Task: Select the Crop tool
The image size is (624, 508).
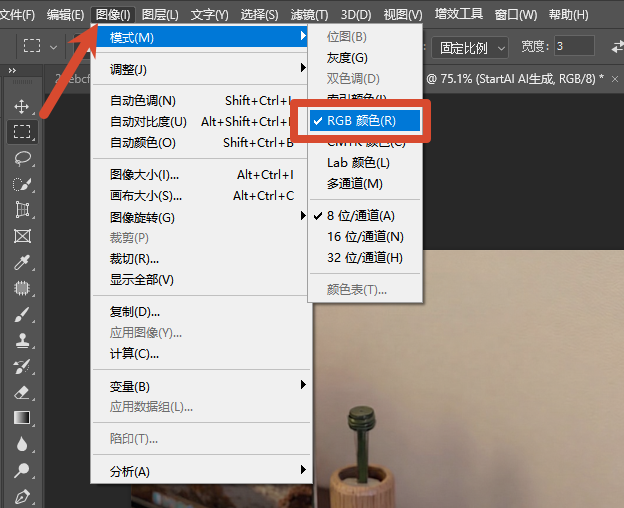Action: coord(21,210)
